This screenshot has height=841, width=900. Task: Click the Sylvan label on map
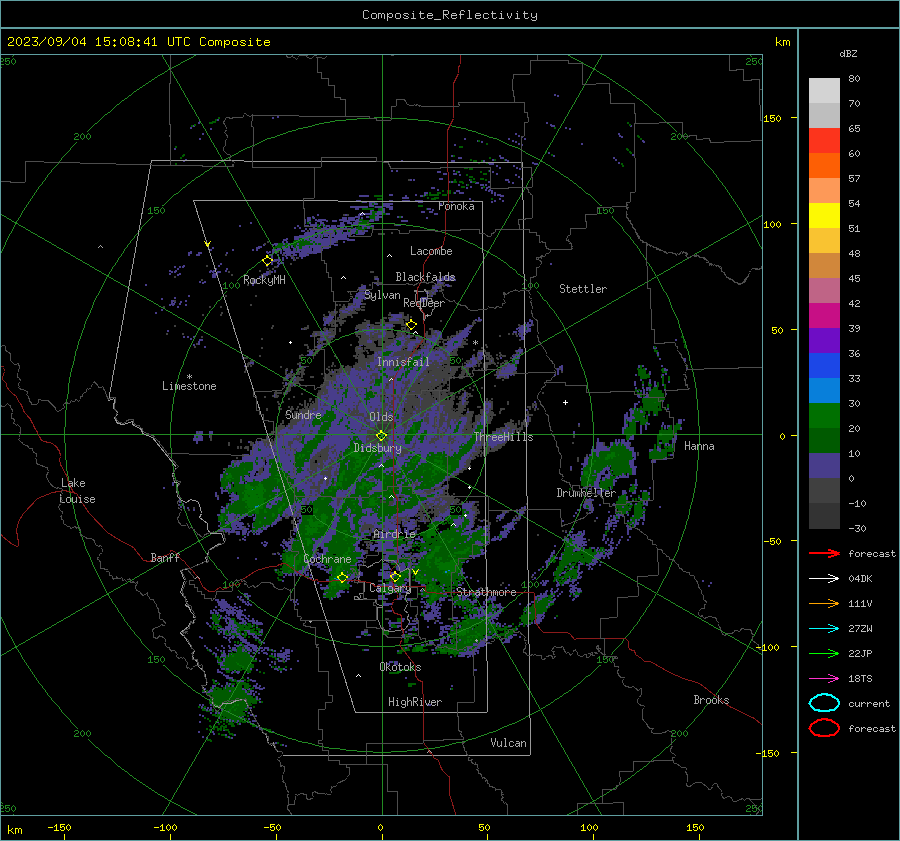(382, 295)
